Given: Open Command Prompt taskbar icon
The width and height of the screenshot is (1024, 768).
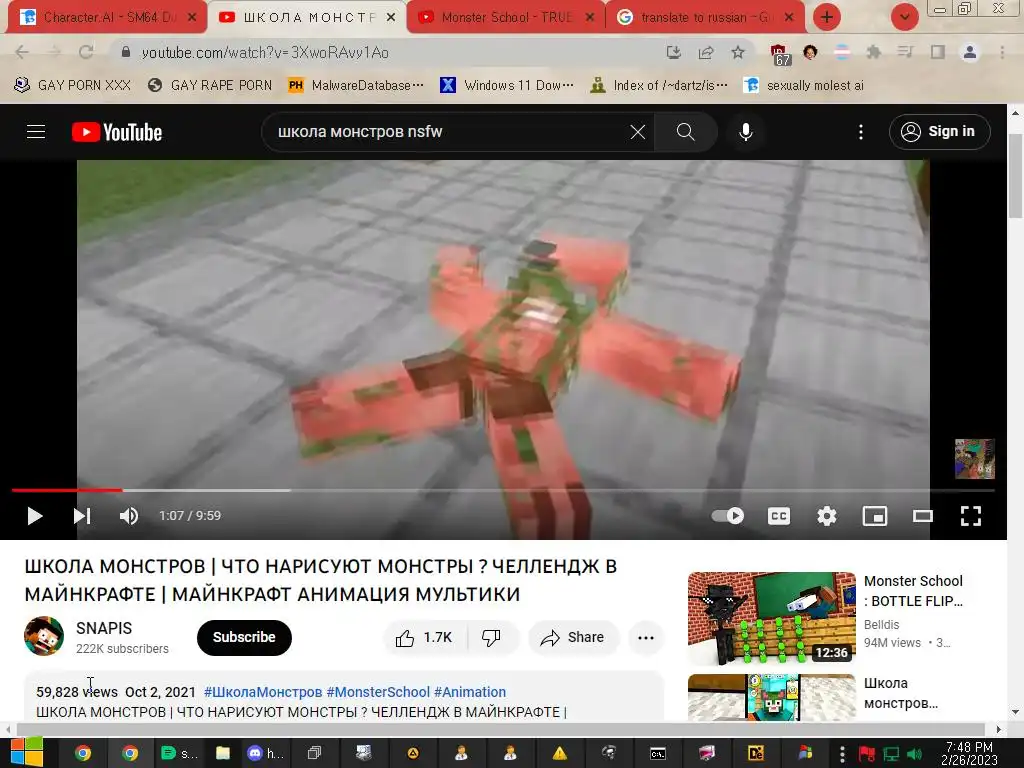Looking at the screenshot, I should 658,754.
